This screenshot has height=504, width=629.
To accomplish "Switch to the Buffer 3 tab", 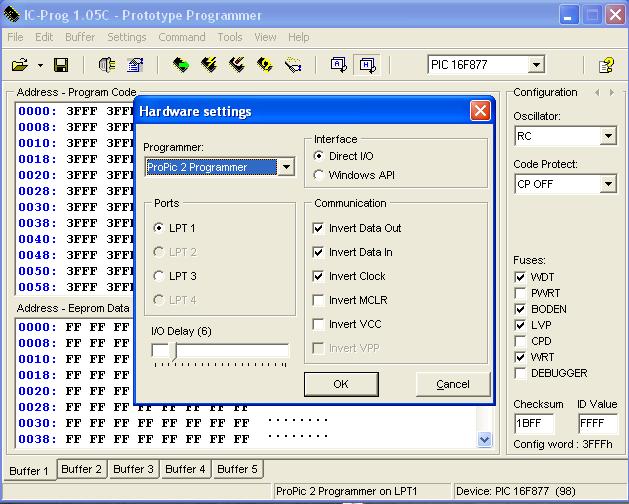I will point(133,469).
